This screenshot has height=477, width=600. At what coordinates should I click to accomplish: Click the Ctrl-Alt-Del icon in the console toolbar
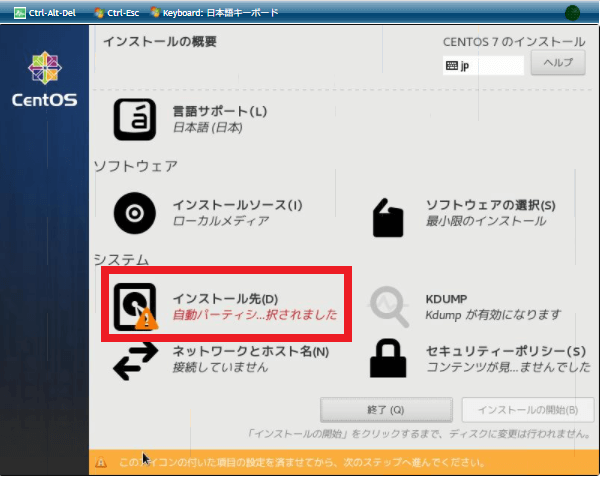click(20, 13)
